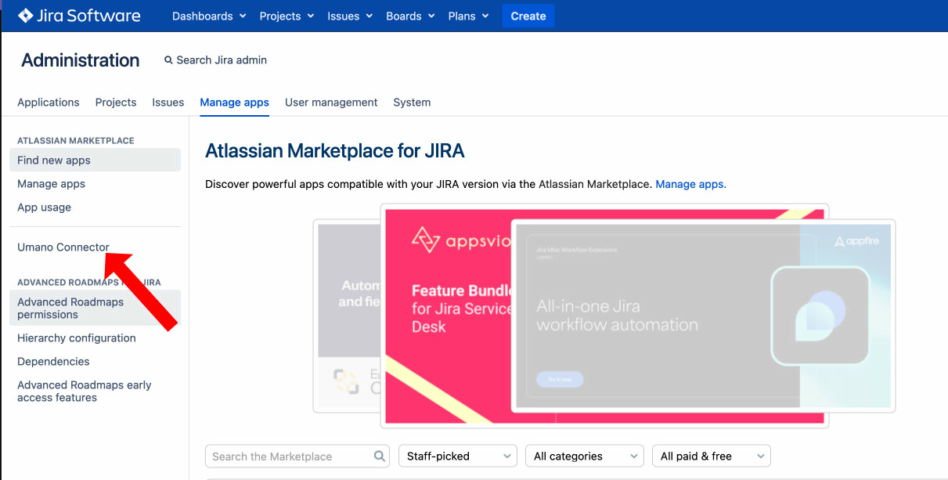Click the appfire logo on banner
The height and width of the screenshot is (480, 948).
point(857,241)
